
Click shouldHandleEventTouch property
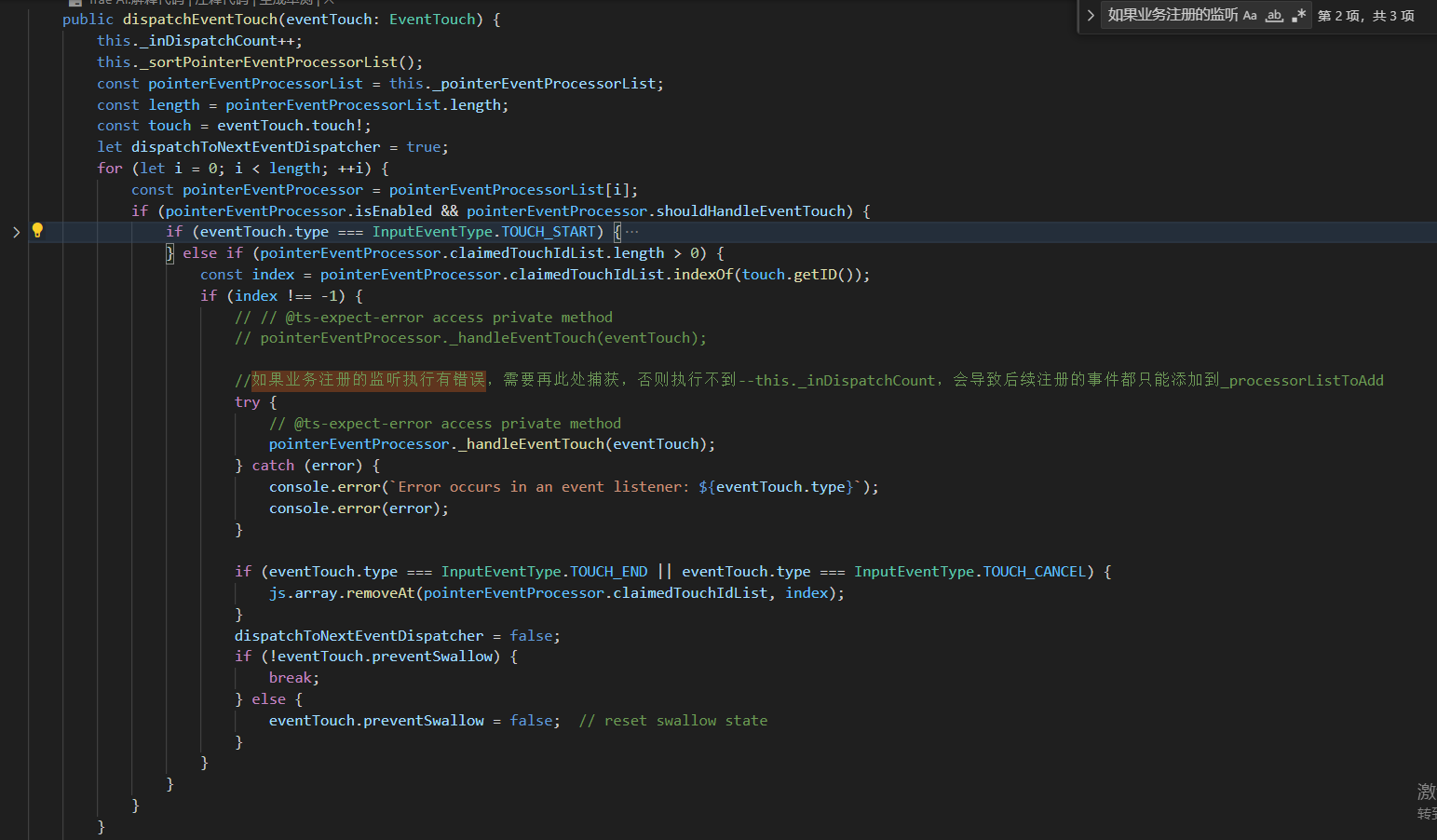751,211
